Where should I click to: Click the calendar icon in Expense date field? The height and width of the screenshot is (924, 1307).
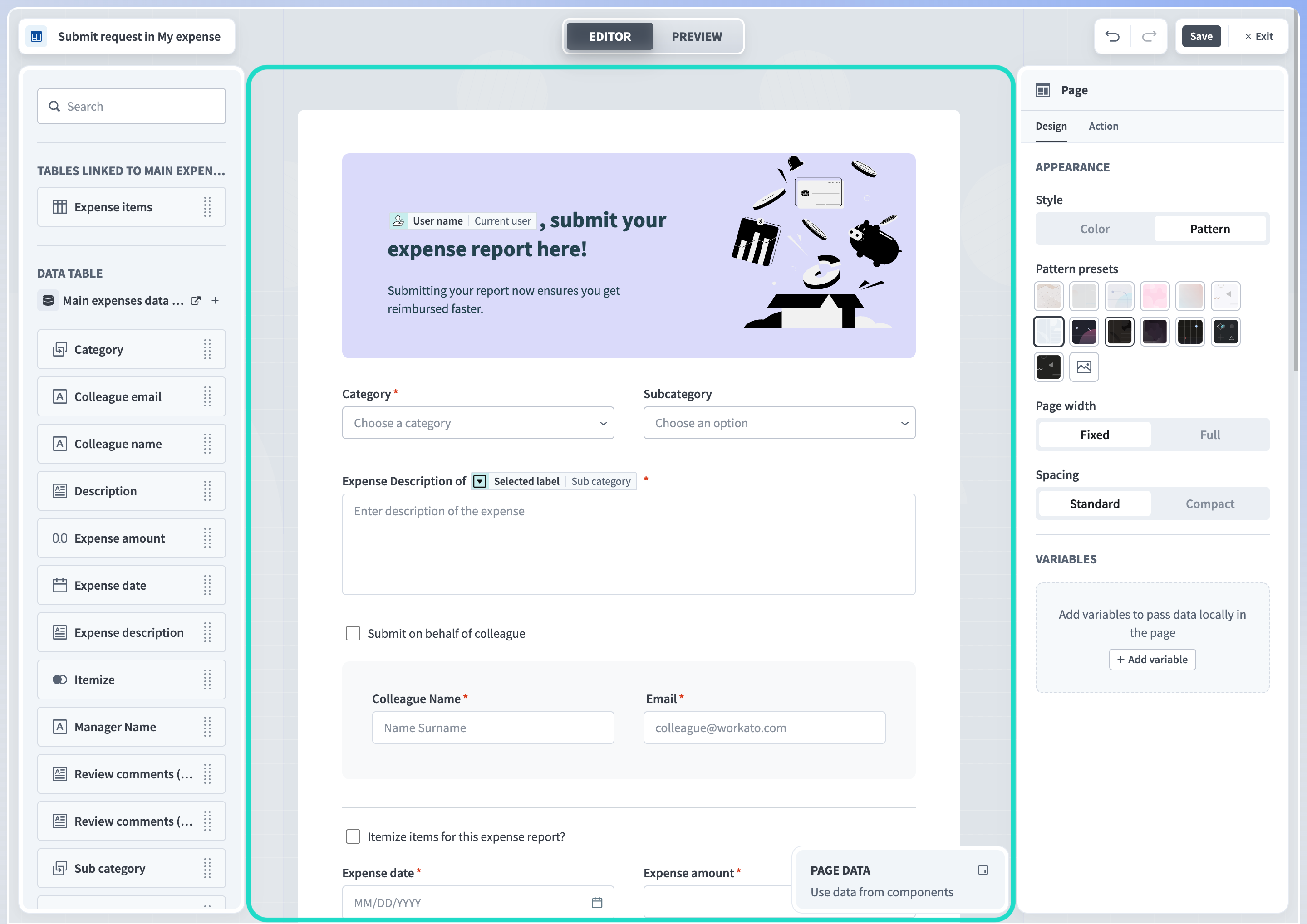click(597, 902)
